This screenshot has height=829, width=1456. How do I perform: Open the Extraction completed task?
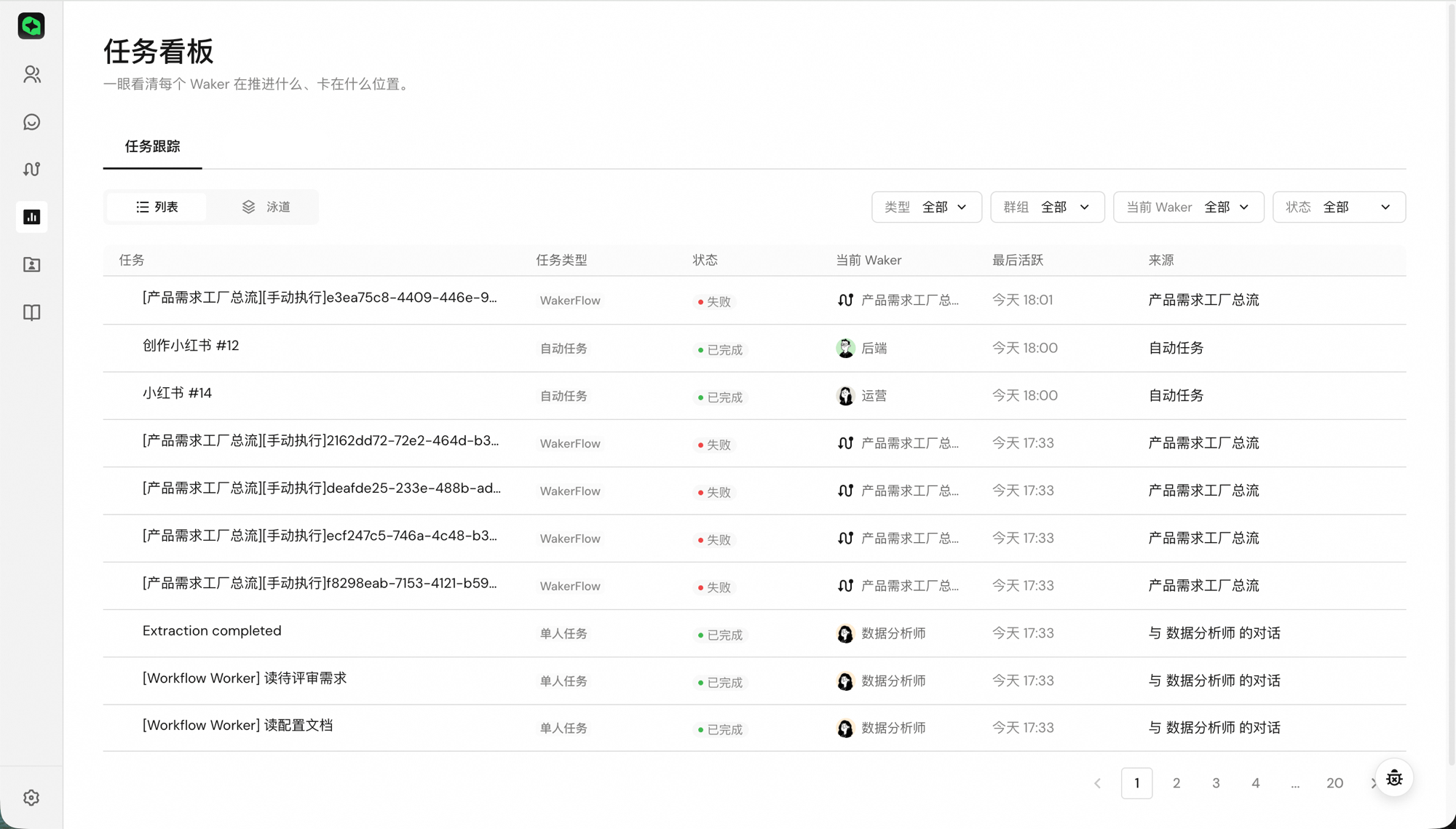212,631
